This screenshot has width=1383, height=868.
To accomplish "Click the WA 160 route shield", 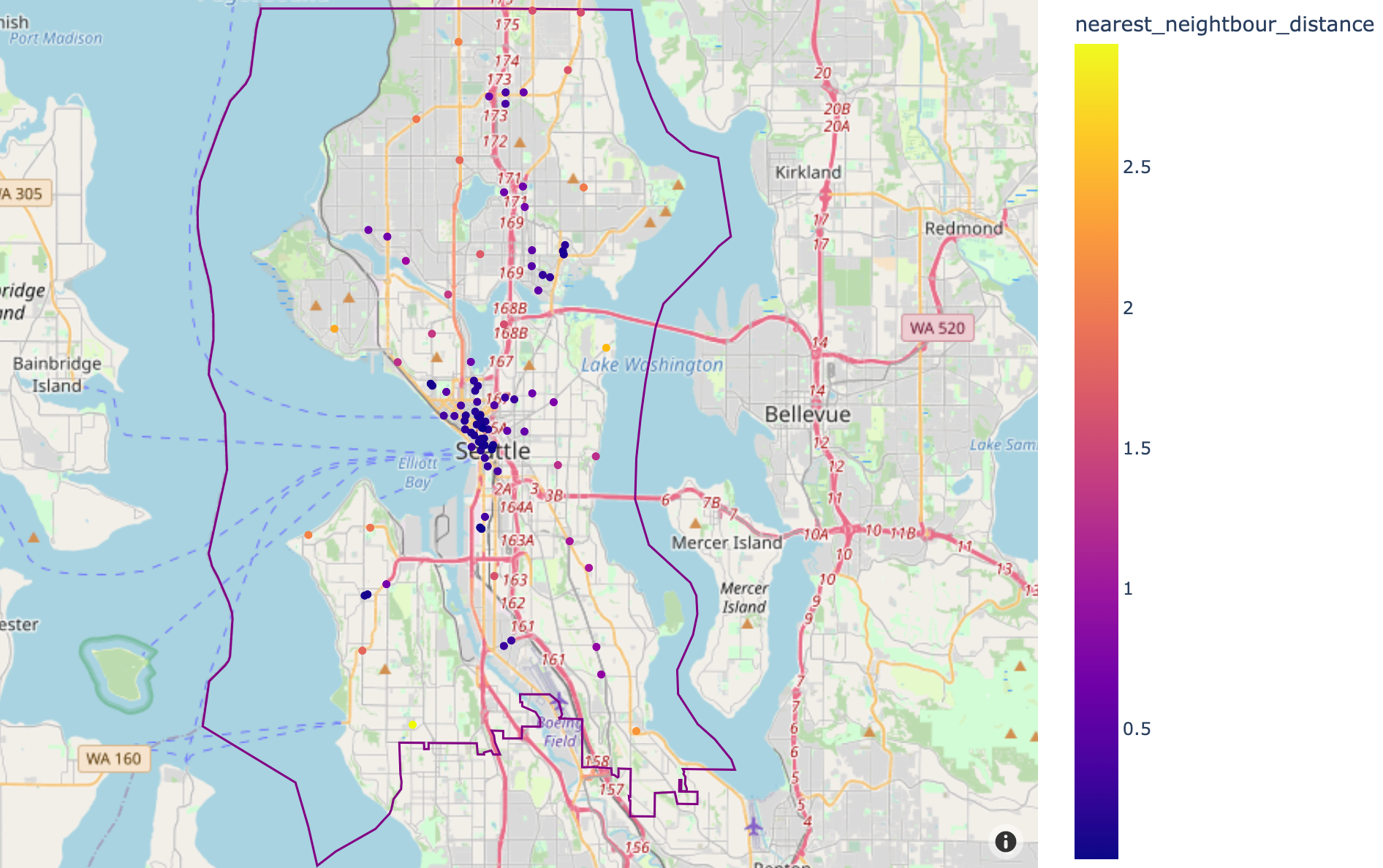I will tap(113, 758).
